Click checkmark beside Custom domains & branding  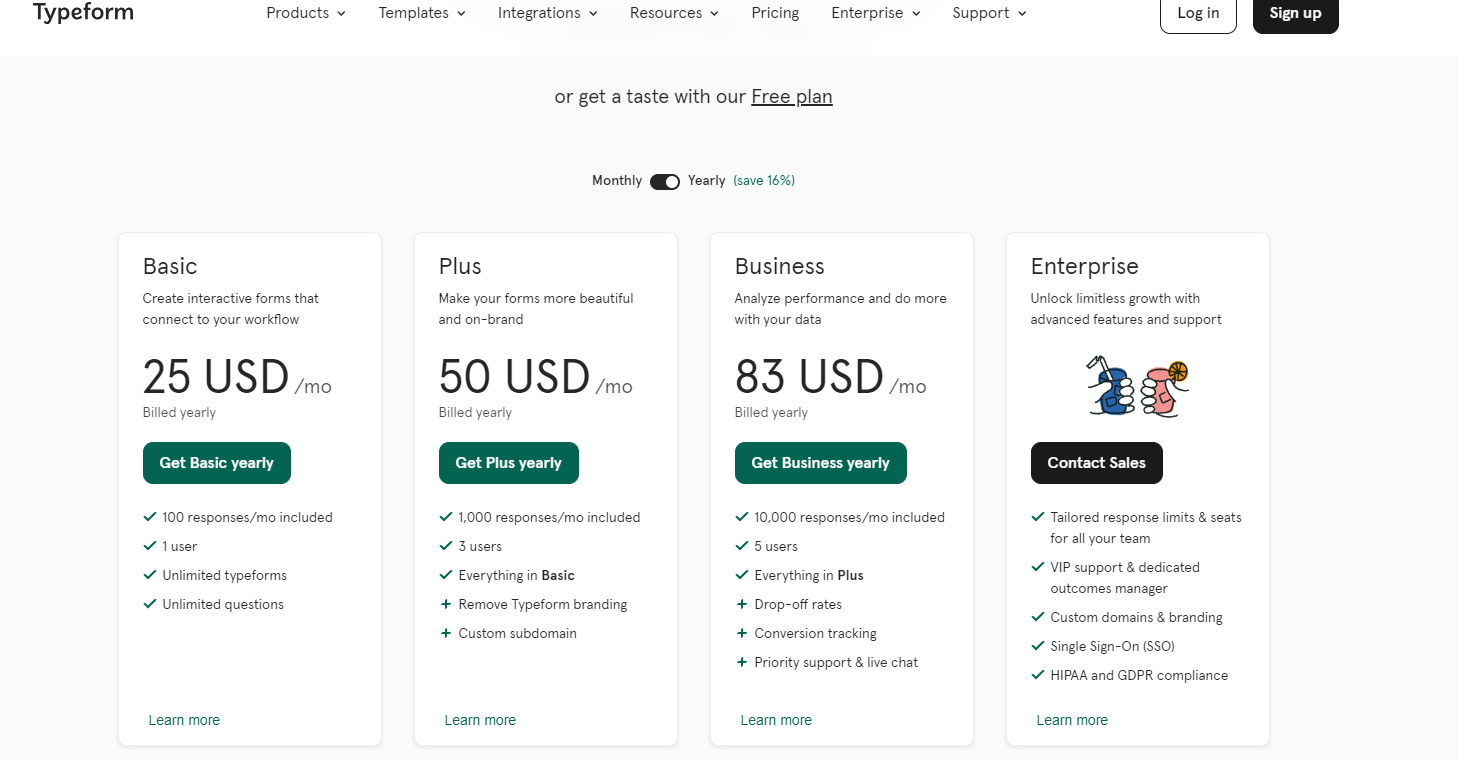point(1038,617)
